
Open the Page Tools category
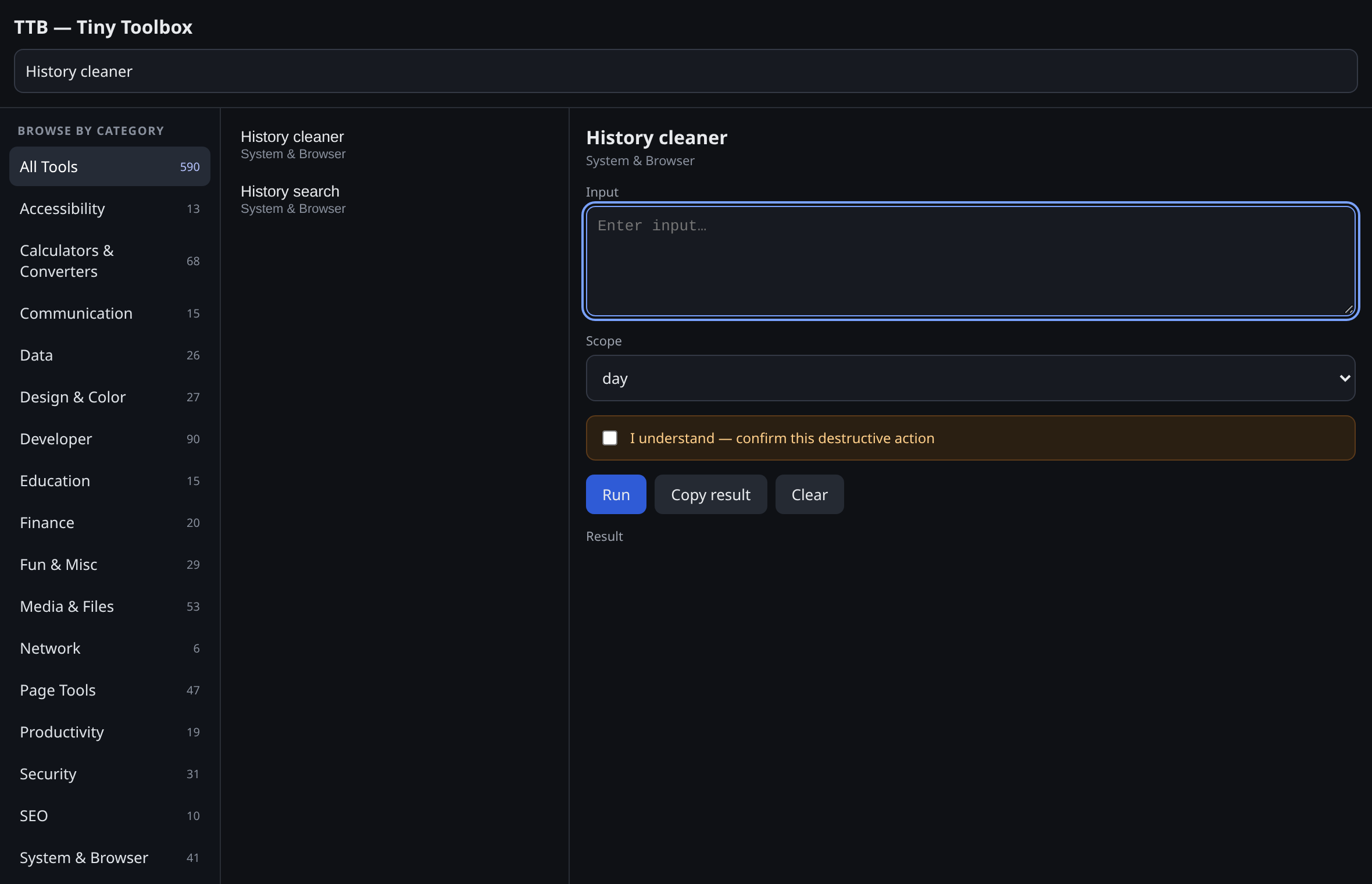click(x=110, y=690)
